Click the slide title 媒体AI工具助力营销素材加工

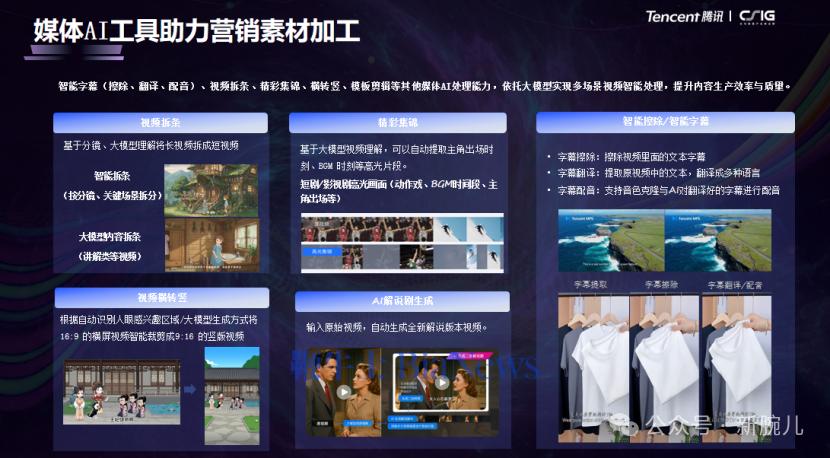pyautogui.click(x=197, y=31)
